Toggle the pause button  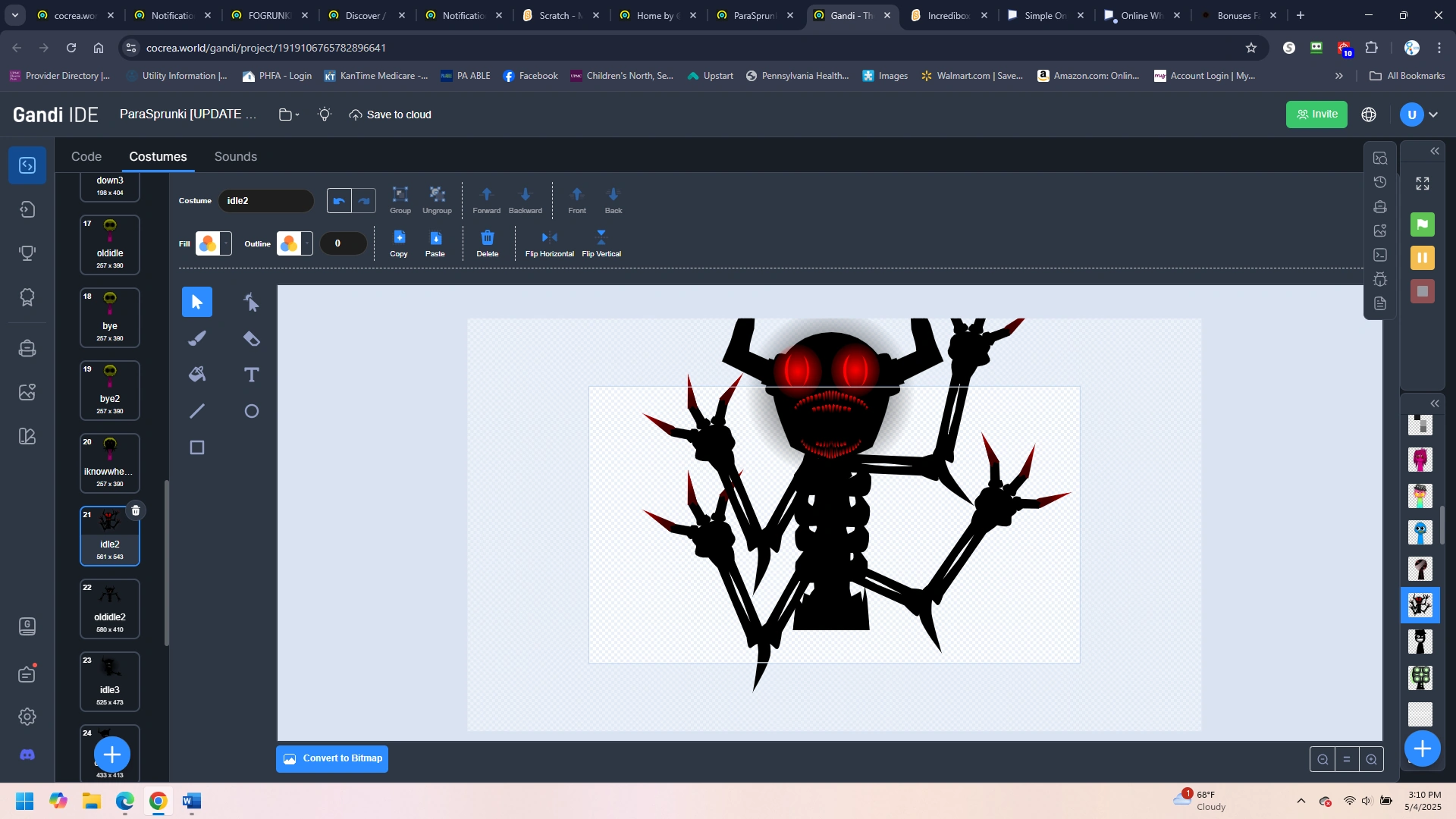pyautogui.click(x=1422, y=258)
